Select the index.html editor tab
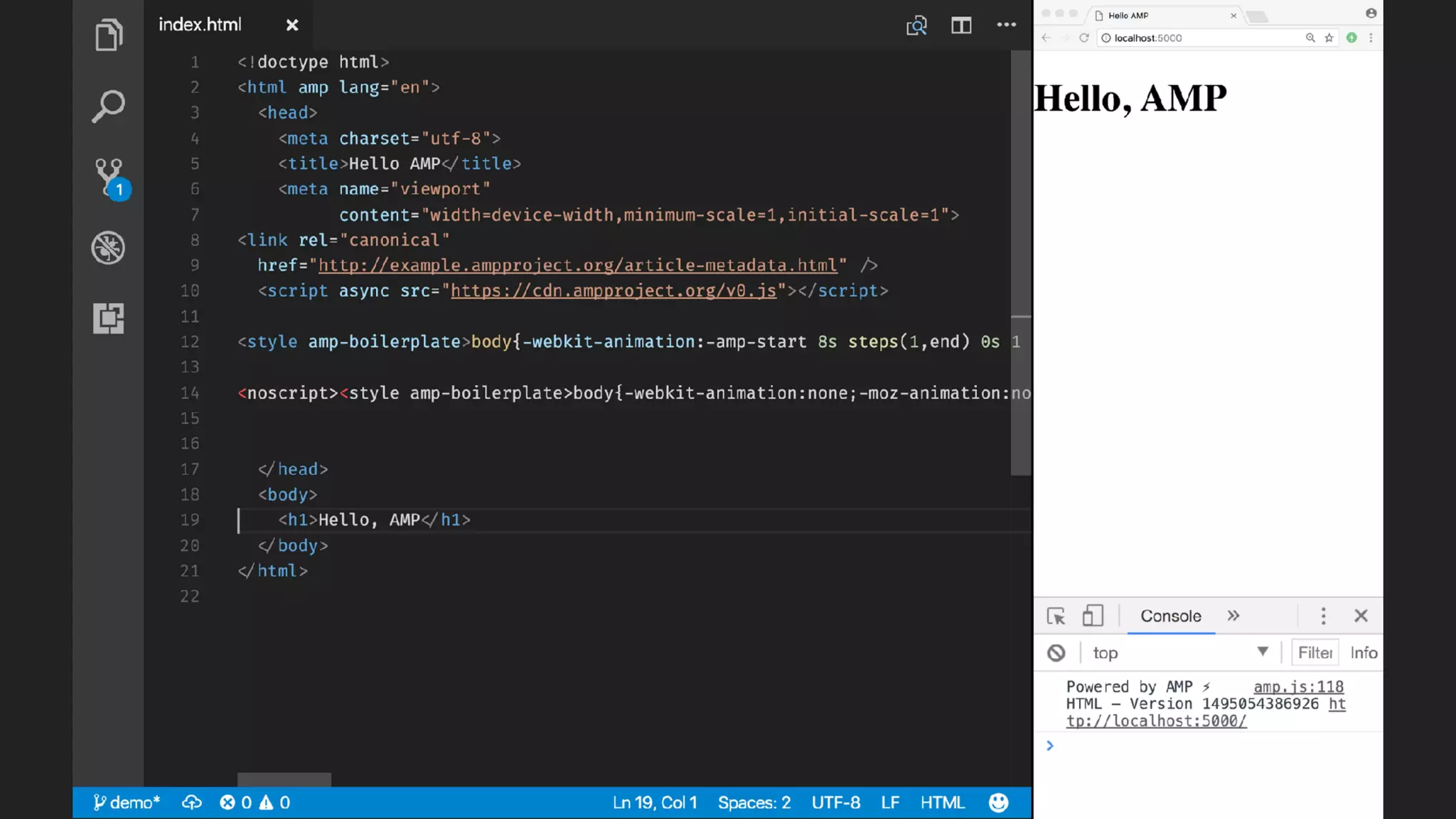Screen dimensions: 1456x819 (200, 25)
